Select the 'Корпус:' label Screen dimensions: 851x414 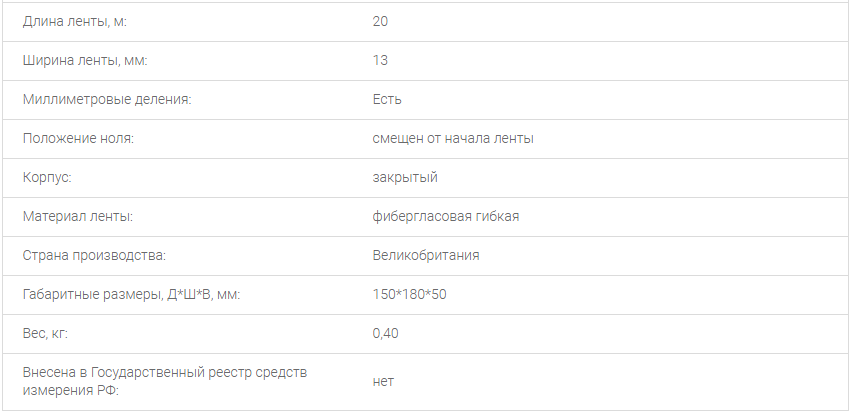click(x=47, y=177)
